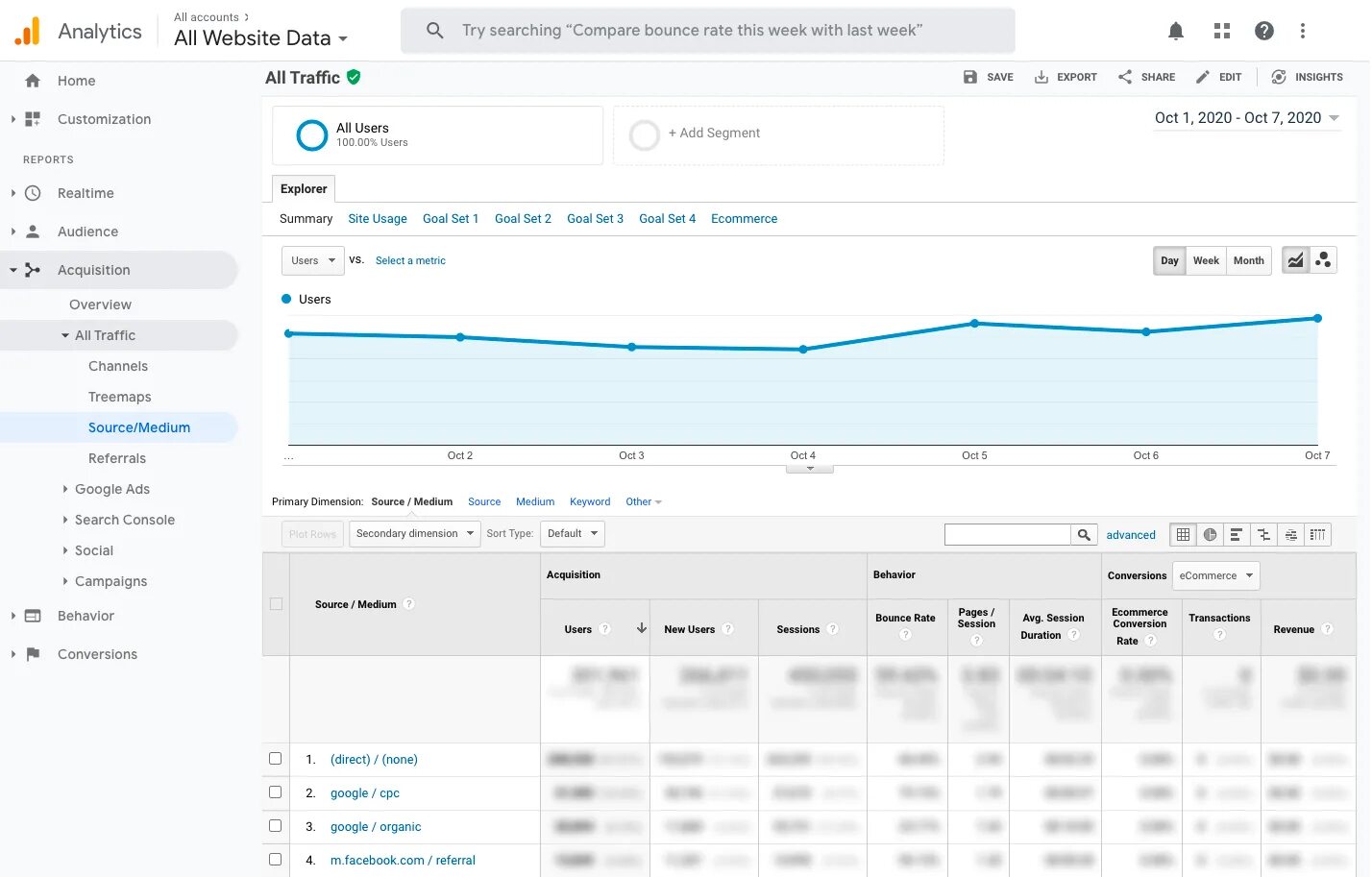Switch to the Site Usage tab
1372x877 pixels.
pyautogui.click(x=378, y=219)
